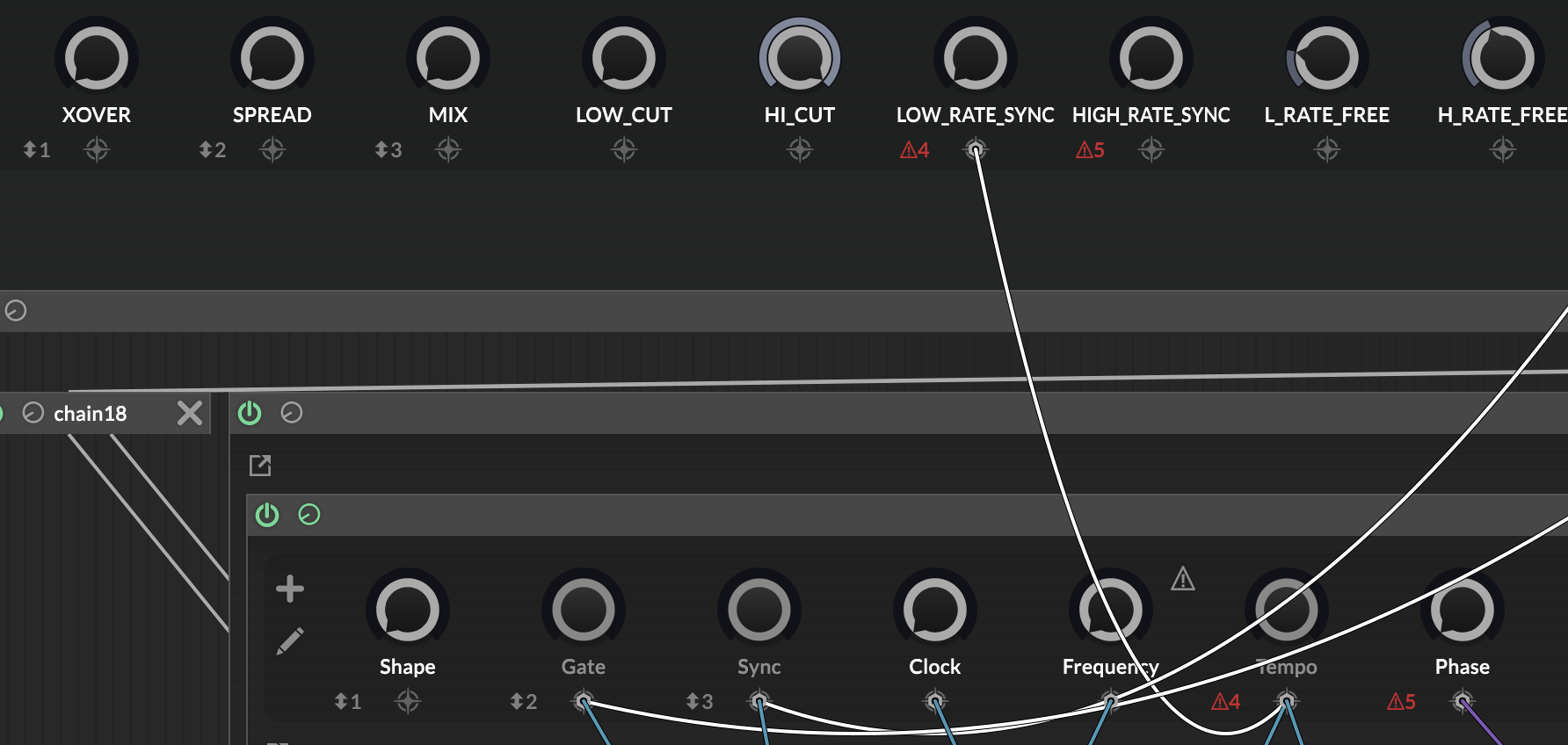Click the up-down arrow 2 below Gate

[x=523, y=701]
